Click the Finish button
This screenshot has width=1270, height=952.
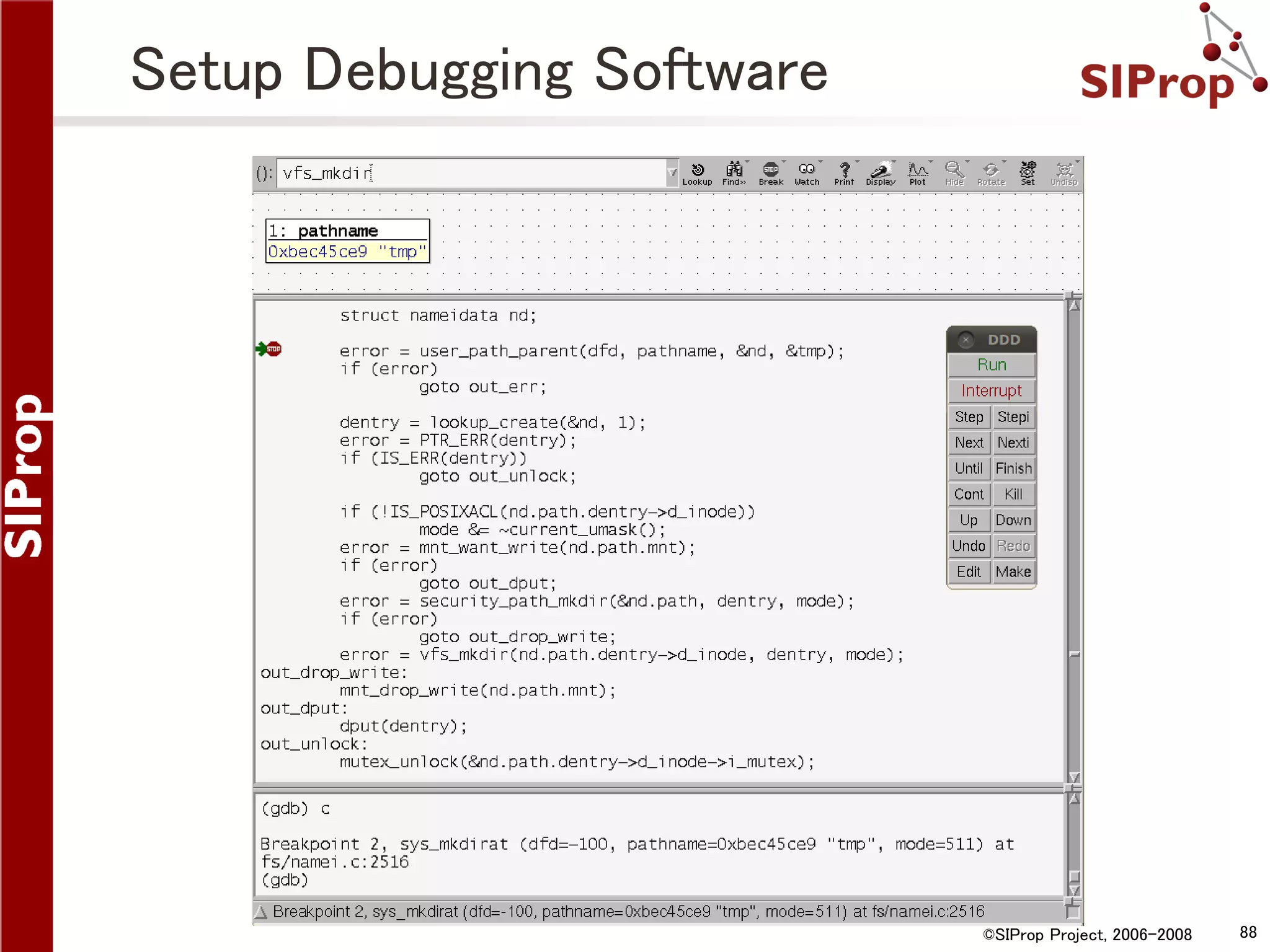click(x=1013, y=469)
